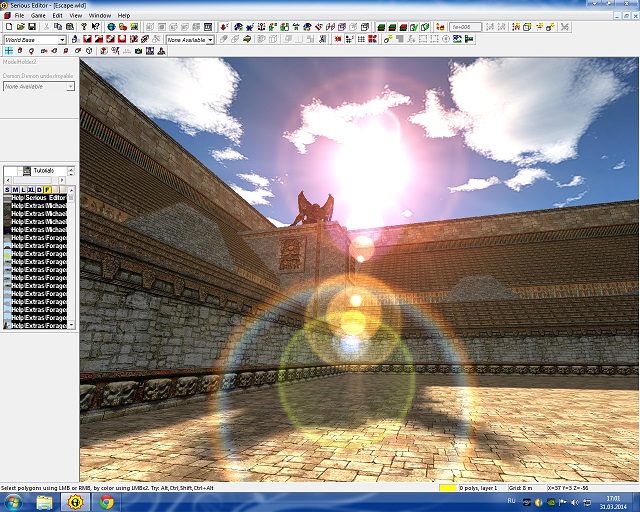Click the camera icon in third toolbar

click(x=138, y=51)
